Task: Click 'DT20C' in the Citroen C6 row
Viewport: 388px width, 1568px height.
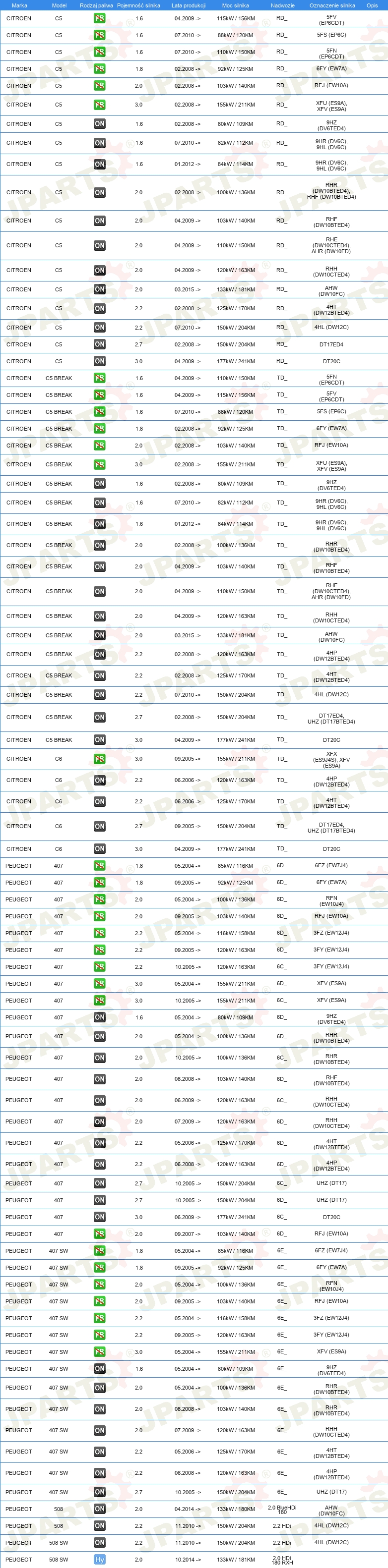Action: (331, 848)
